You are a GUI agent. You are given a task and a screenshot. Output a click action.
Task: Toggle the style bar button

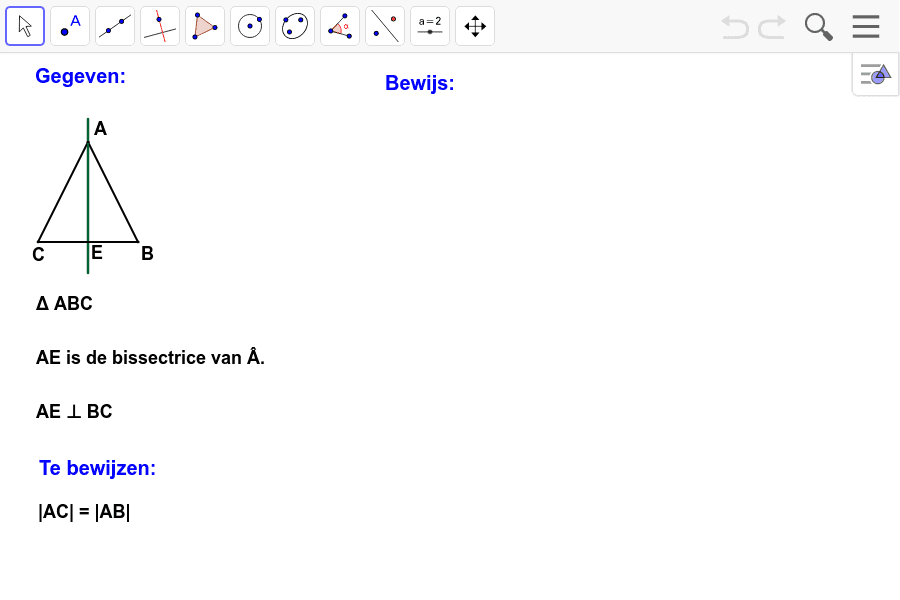click(875, 74)
